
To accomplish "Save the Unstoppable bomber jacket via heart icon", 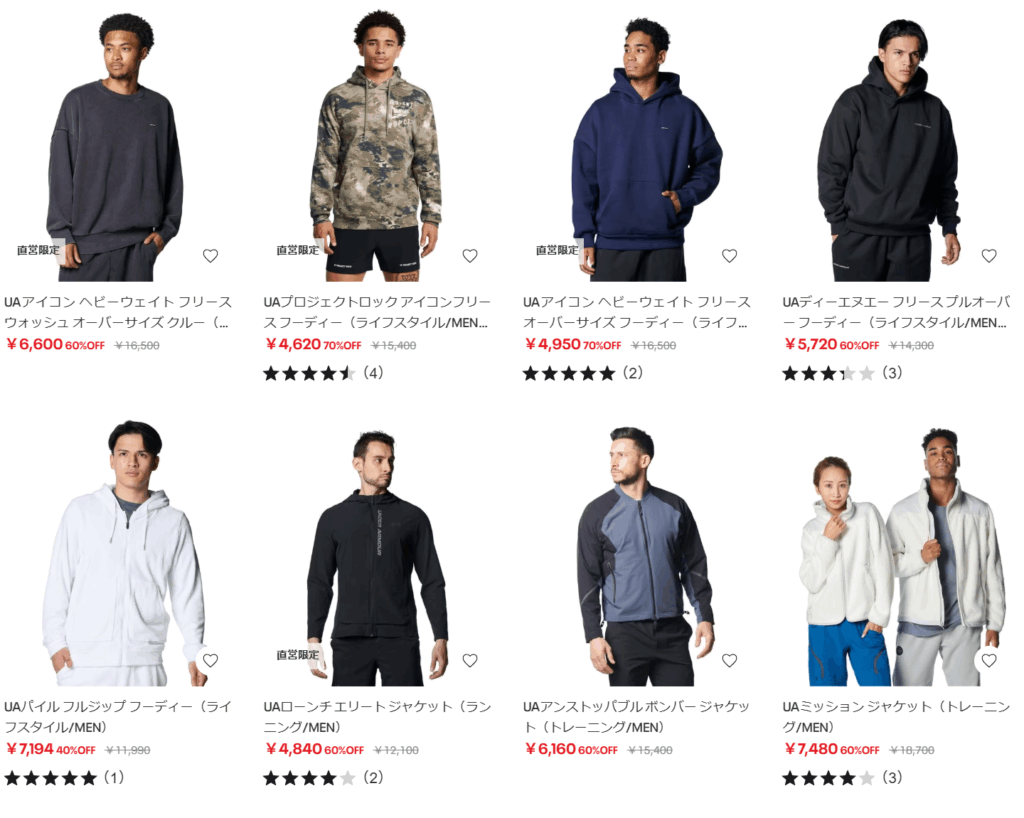I will tap(729, 661).
